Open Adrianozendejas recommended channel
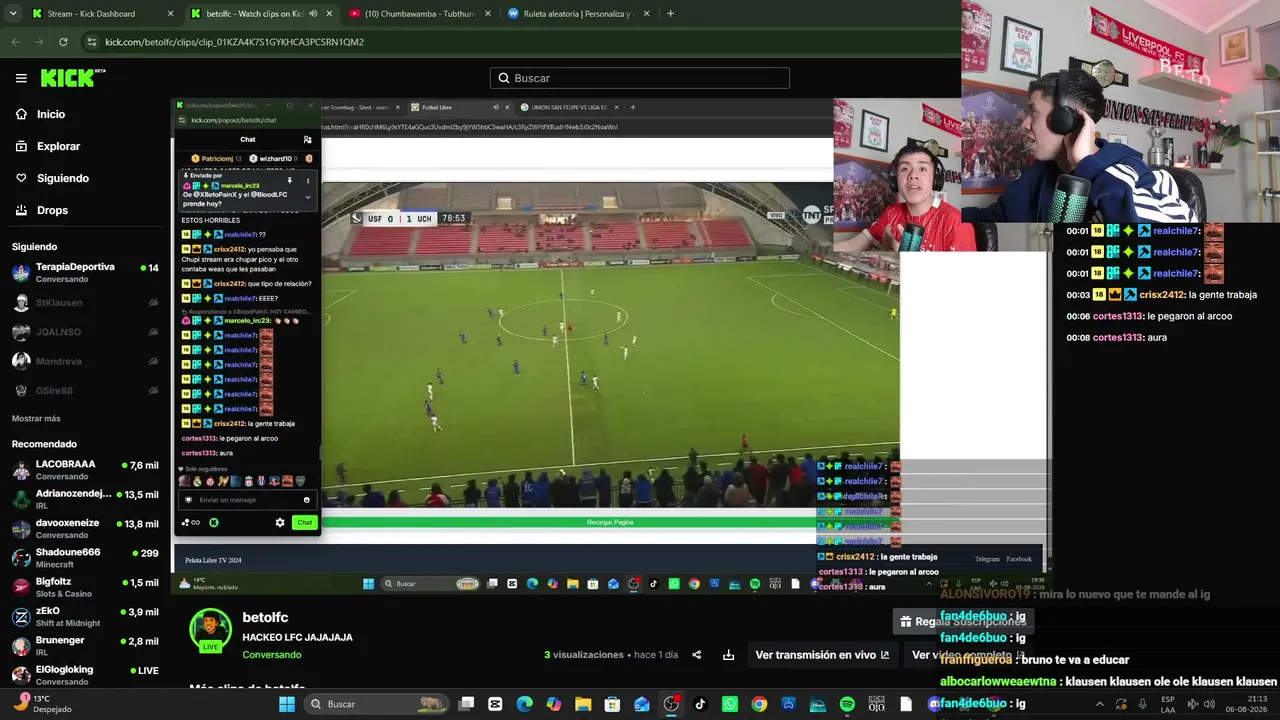Image resolution: width=1280 pixels, height=720 pixels. coord(85,499)
